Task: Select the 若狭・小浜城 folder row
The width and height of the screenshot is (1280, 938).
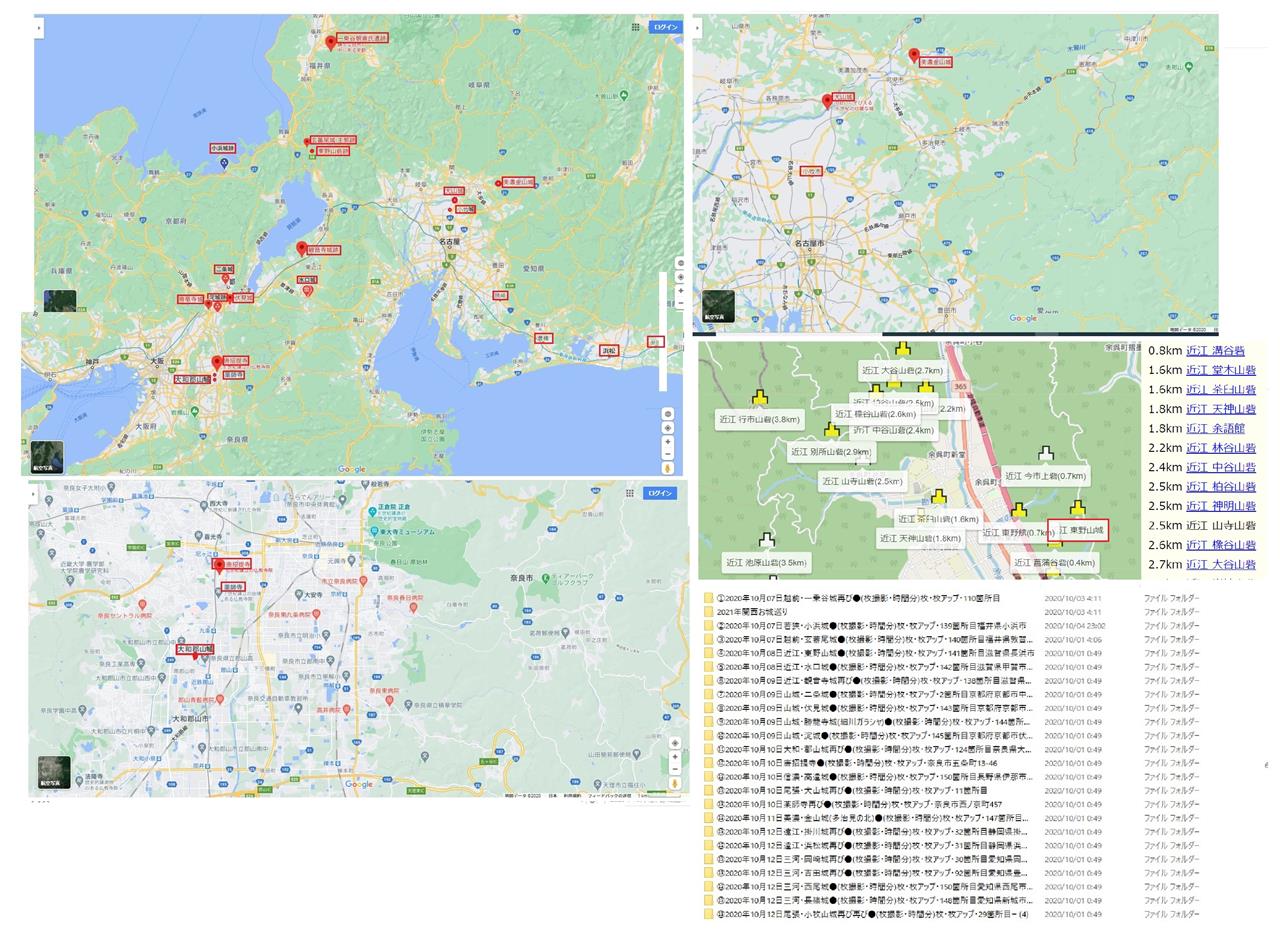Action: point(950,626)
